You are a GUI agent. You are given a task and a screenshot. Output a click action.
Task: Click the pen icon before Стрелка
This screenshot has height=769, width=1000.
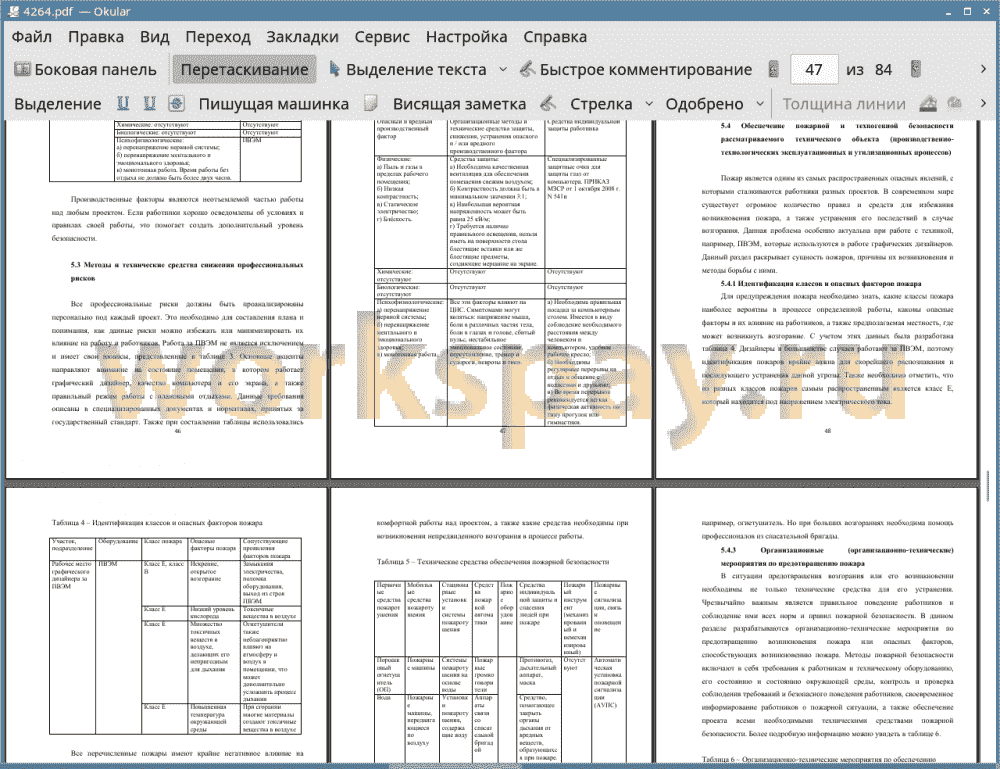pyautogui.click(x=548, y=103)
